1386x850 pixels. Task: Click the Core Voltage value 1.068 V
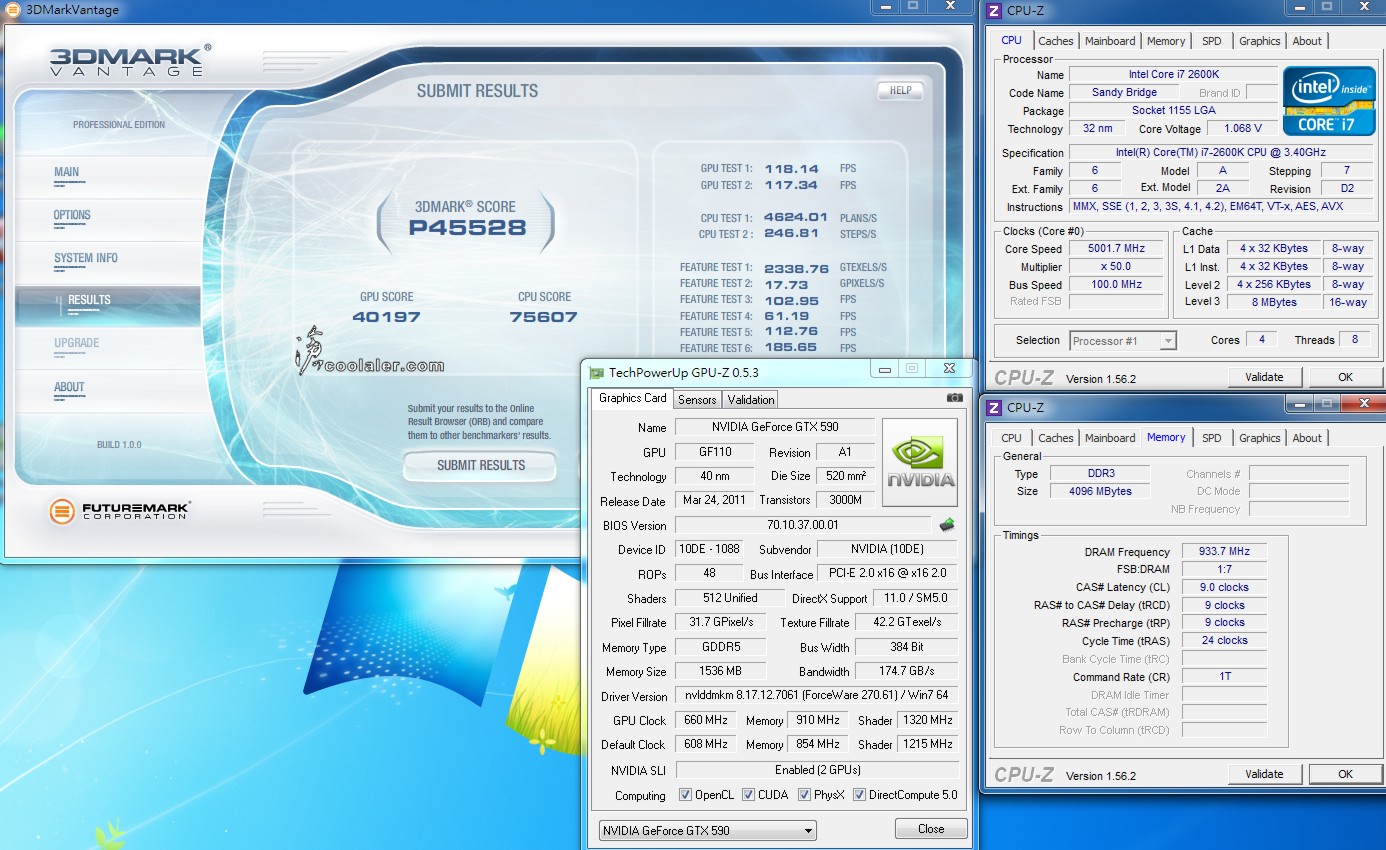(x=1243, y=128)
